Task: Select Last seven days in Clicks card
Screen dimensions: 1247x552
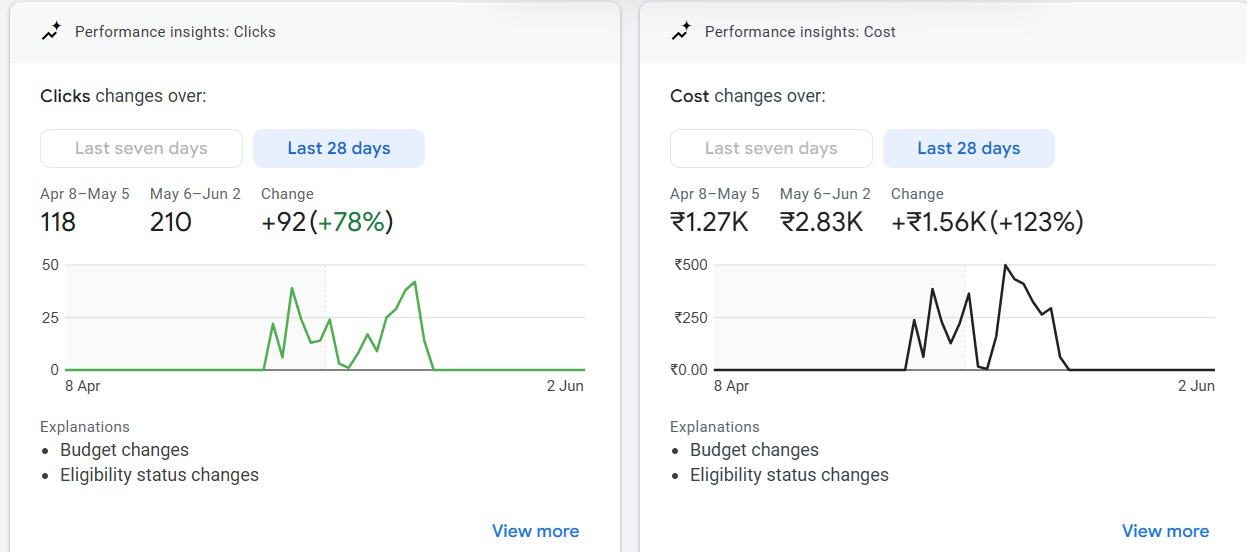Action: (x=141, y=148)
